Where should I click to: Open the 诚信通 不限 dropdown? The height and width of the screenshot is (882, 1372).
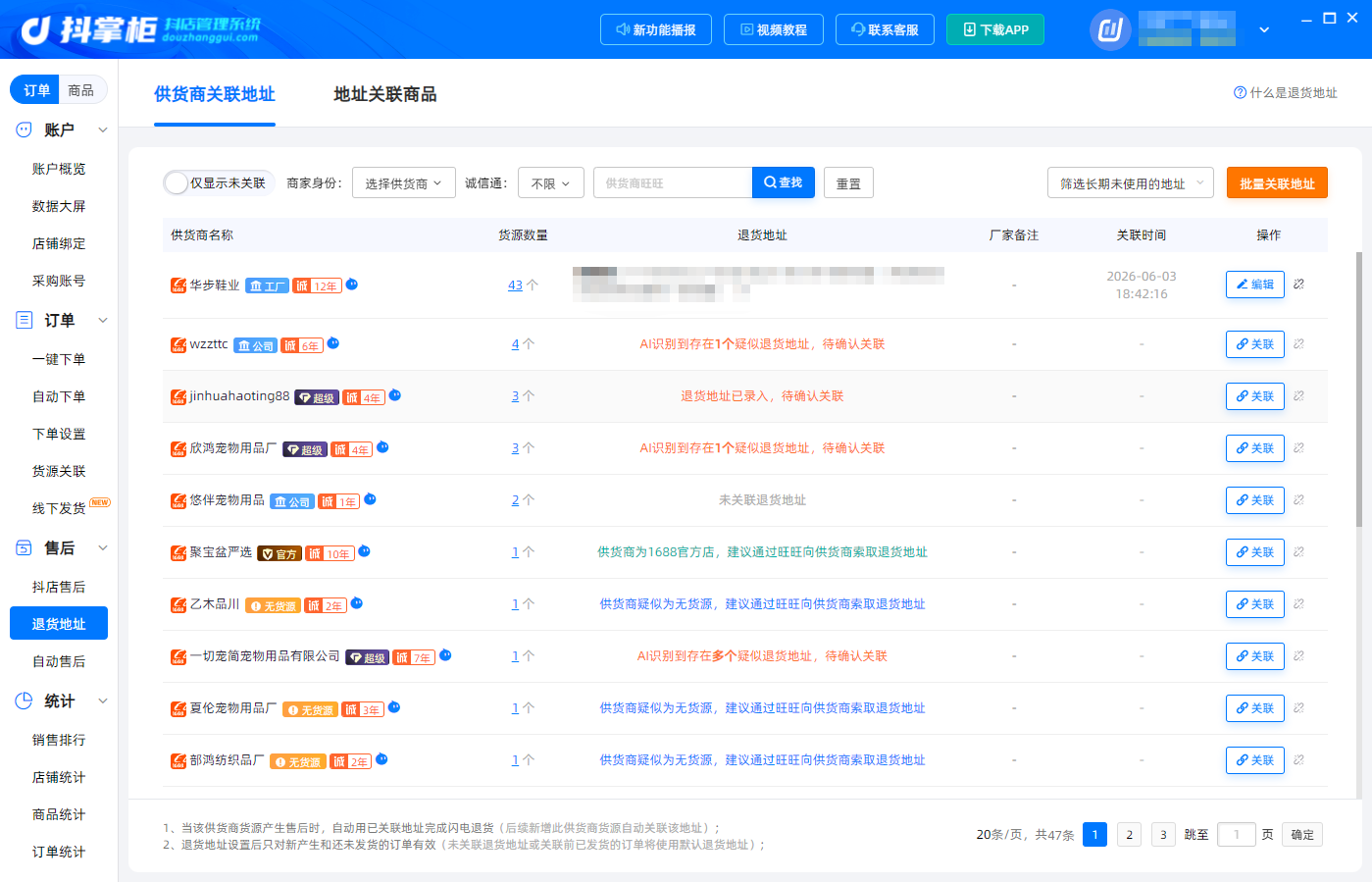point(551,183)
